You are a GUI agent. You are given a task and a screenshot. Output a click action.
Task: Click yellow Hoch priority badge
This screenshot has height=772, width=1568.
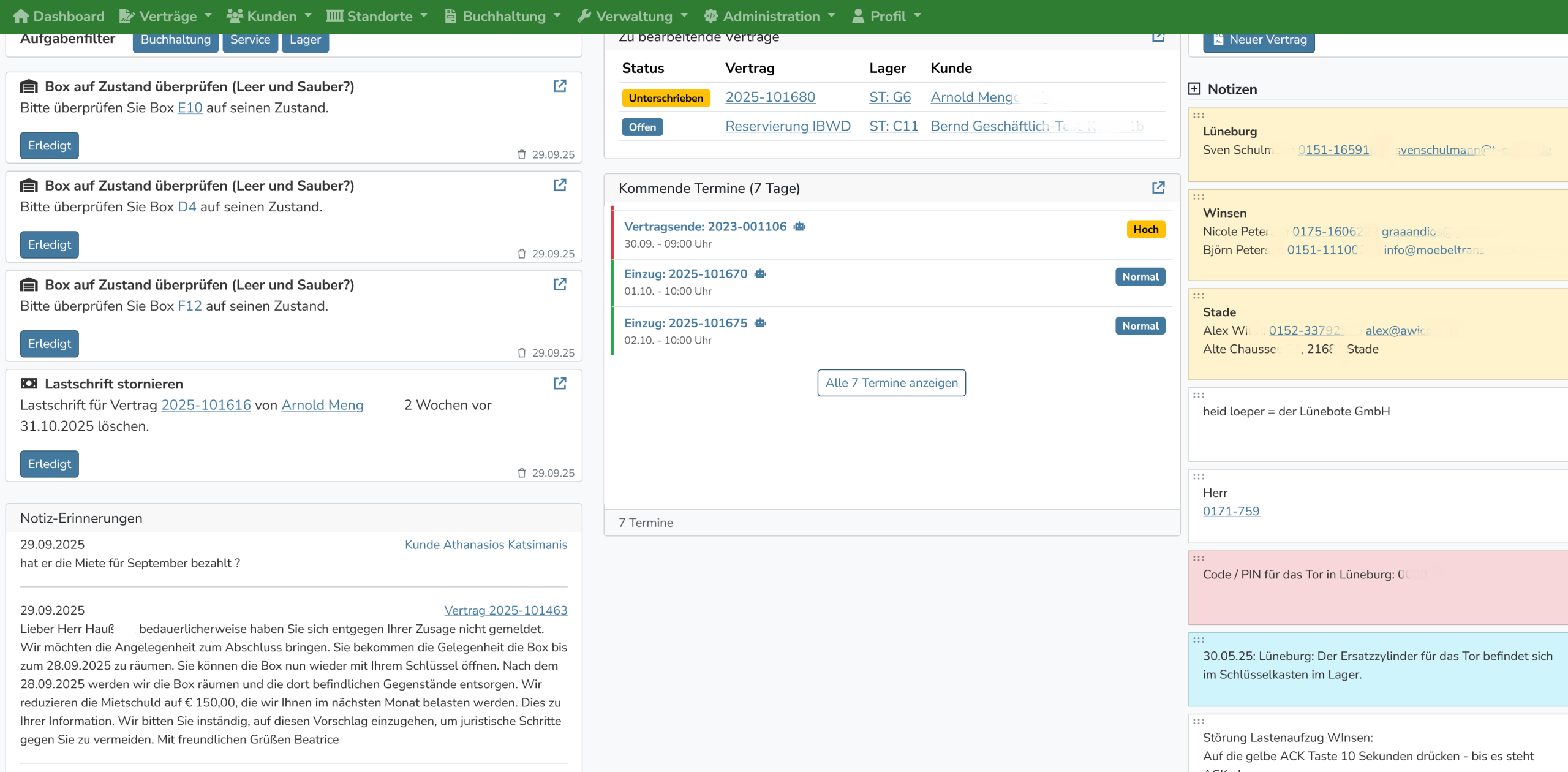click(1145, 229)
